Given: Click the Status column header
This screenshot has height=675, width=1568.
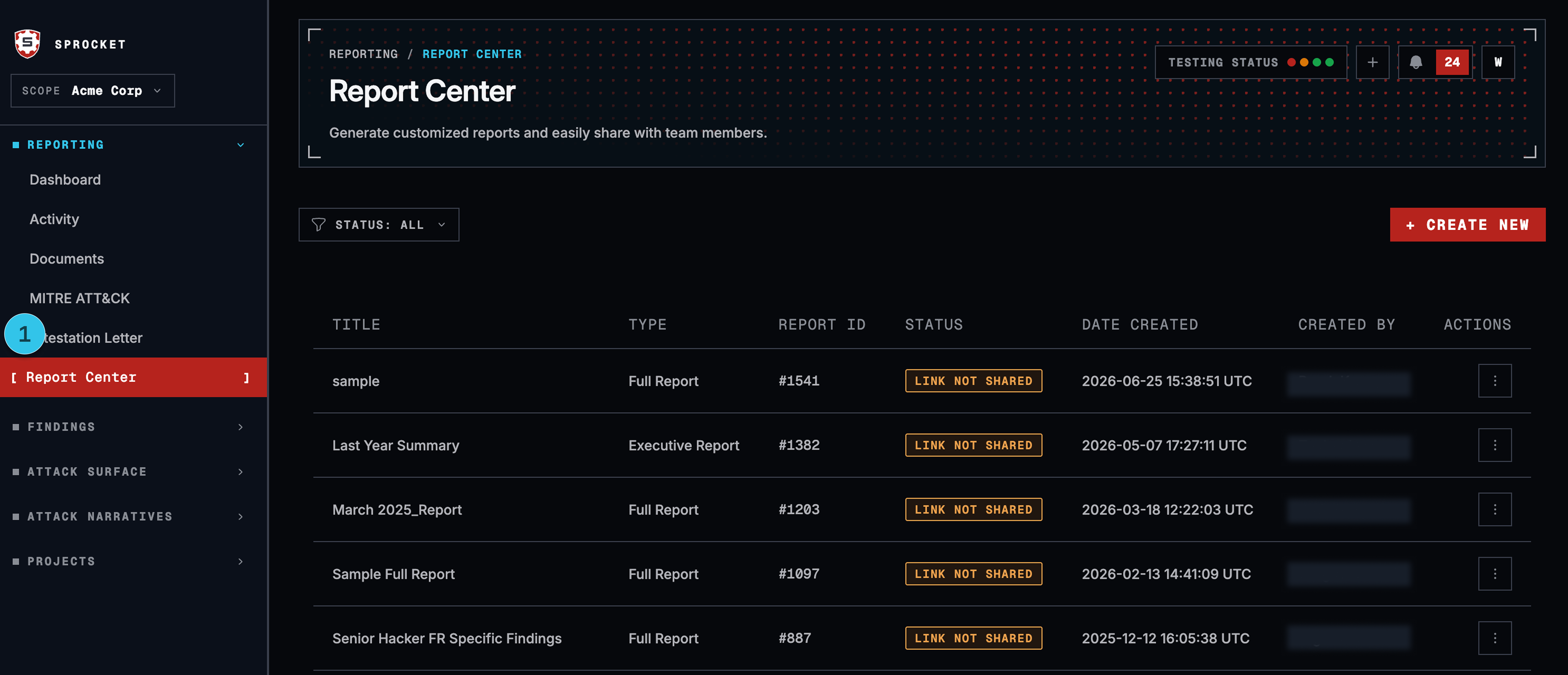Looking at the screenshot, I should (x=934, y=324).
